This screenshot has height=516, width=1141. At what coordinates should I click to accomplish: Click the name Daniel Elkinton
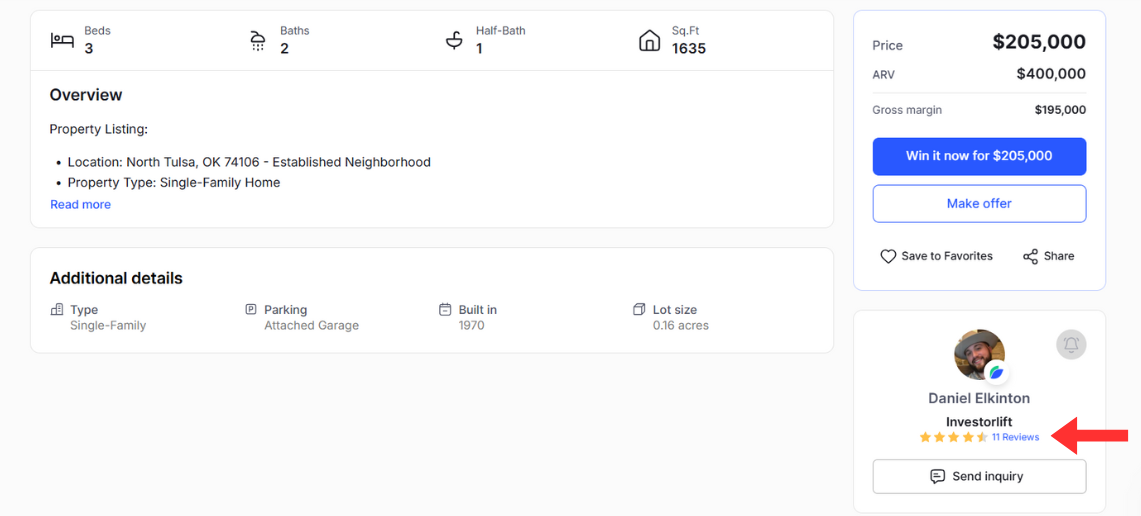pyautogui.click(x=979, y=398)
